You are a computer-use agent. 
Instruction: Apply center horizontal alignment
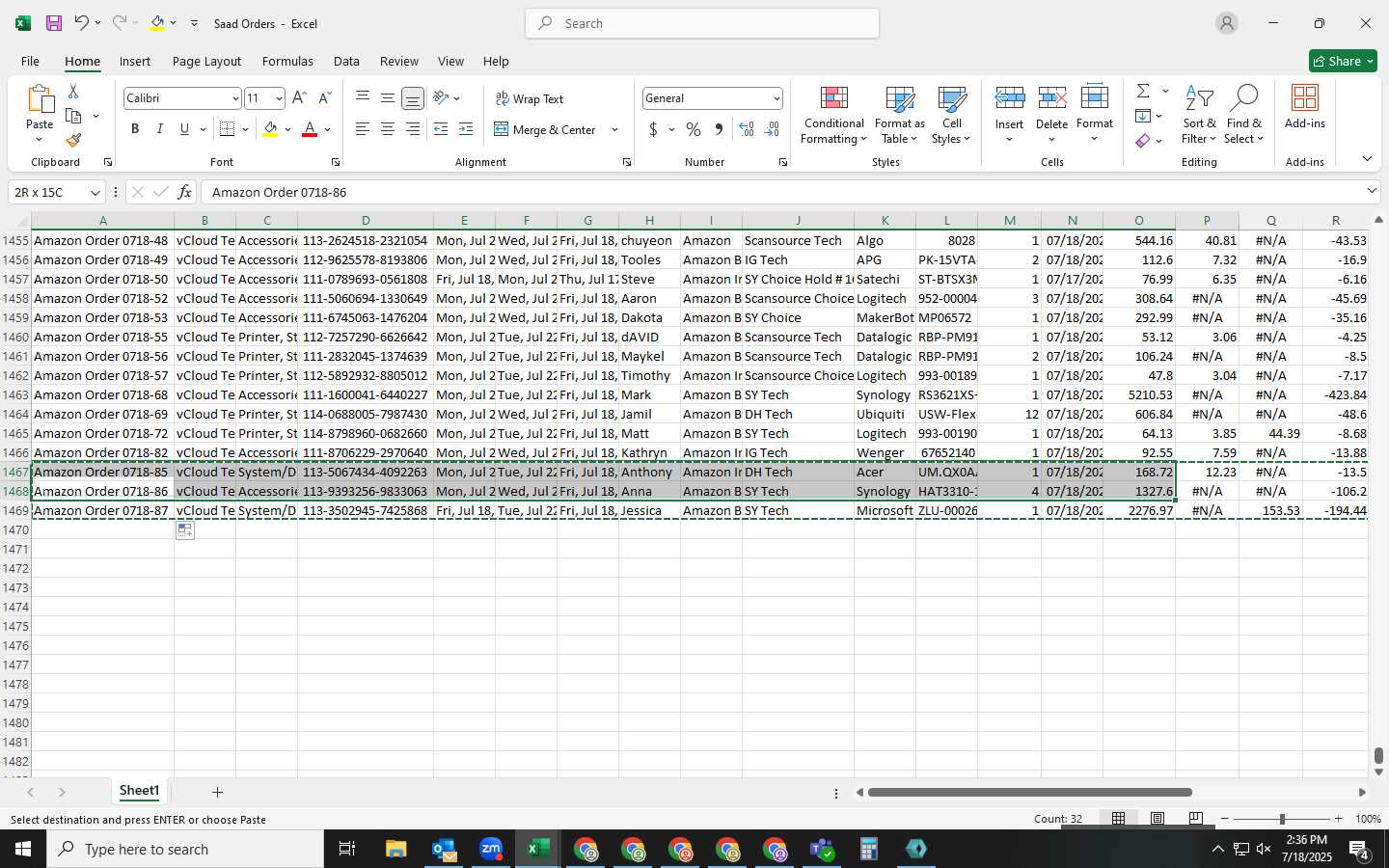coord(388,129)
